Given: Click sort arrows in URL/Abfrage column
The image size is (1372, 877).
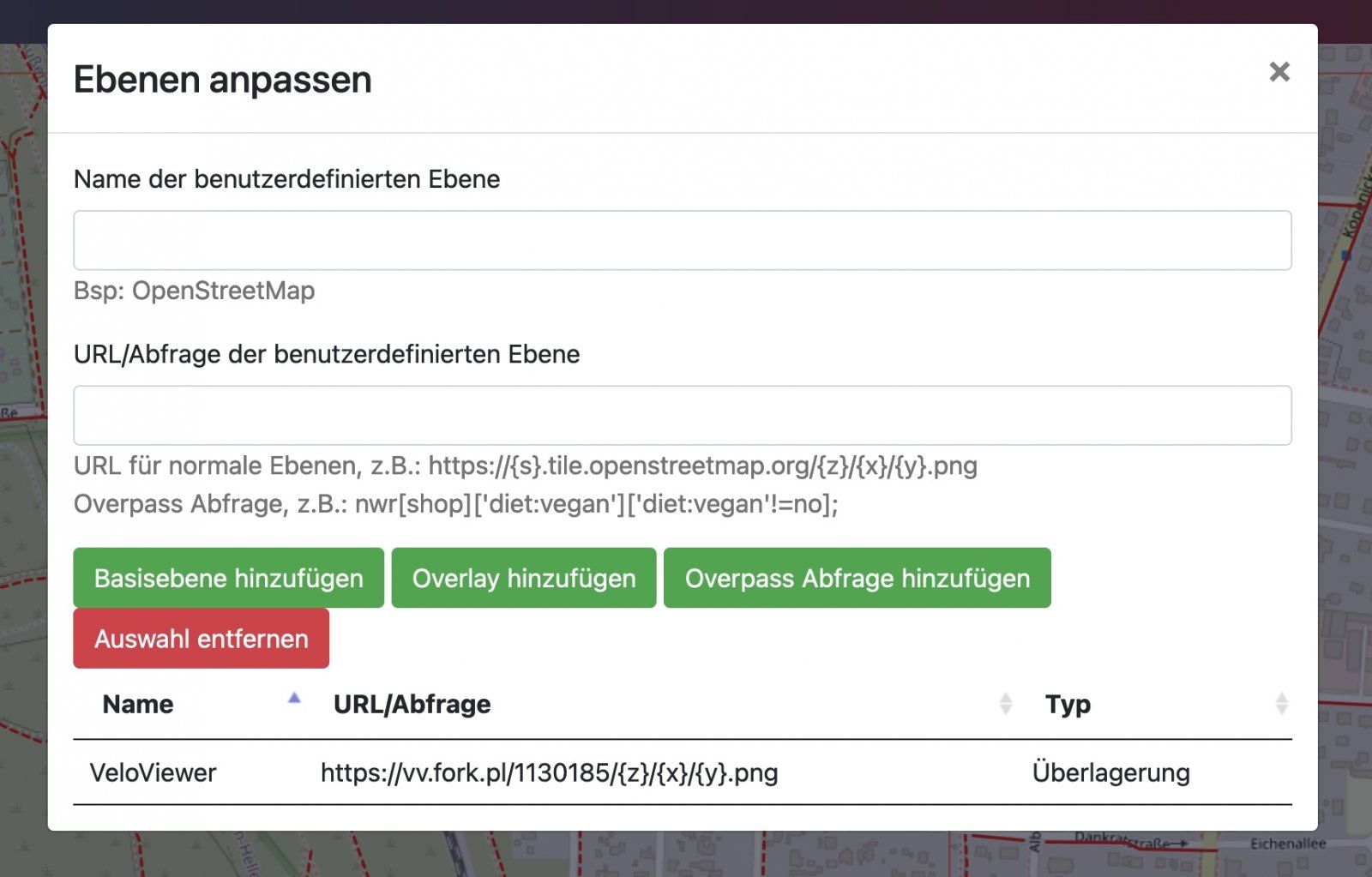Looking at the screenshot, I should (1005, 704).
